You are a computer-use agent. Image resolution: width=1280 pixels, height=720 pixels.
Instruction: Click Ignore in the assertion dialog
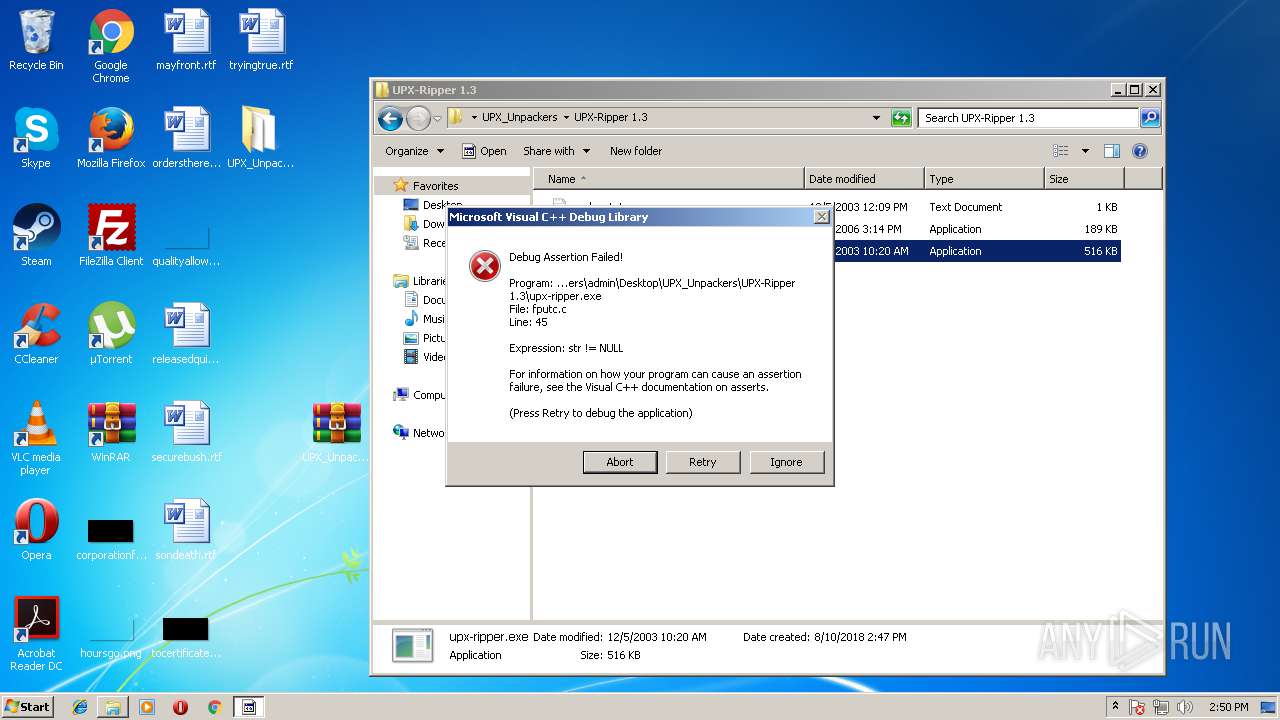(x=786, y=462)
